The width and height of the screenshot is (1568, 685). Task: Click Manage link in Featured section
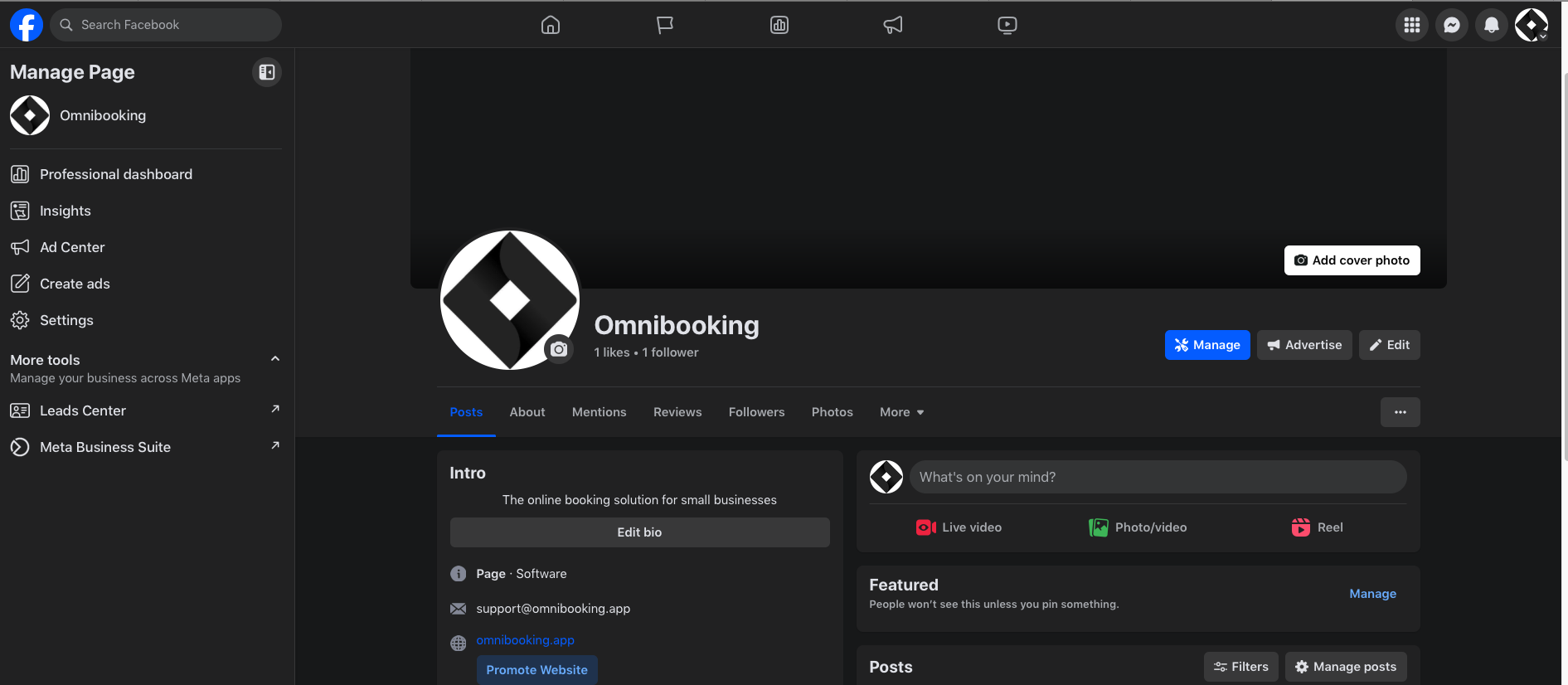pos(1372,594)
